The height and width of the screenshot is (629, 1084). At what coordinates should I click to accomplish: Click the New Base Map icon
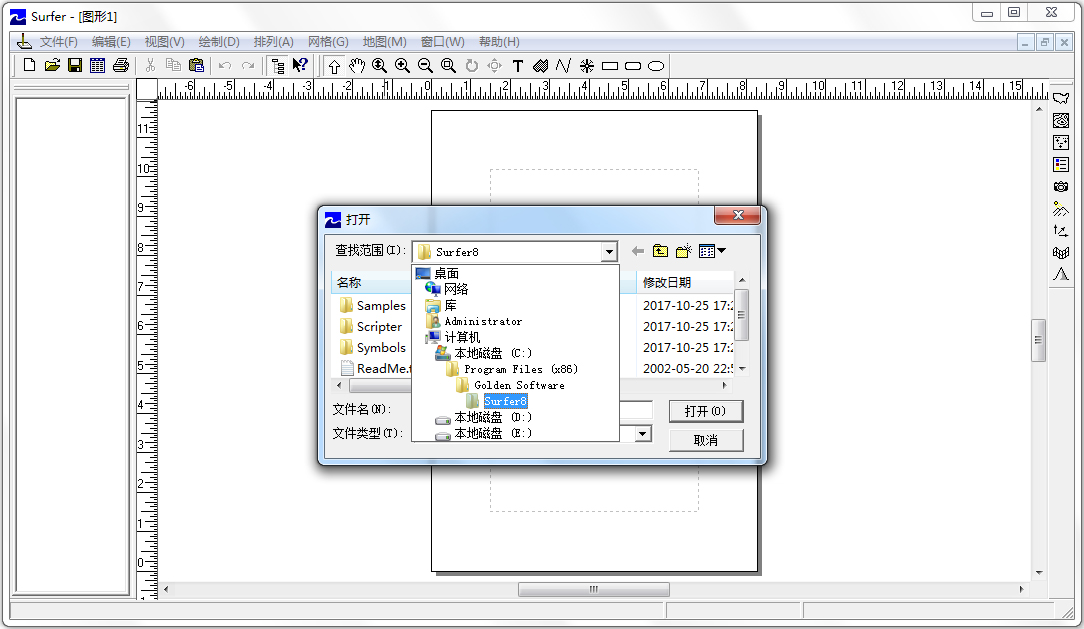[x=1061, y=98]
